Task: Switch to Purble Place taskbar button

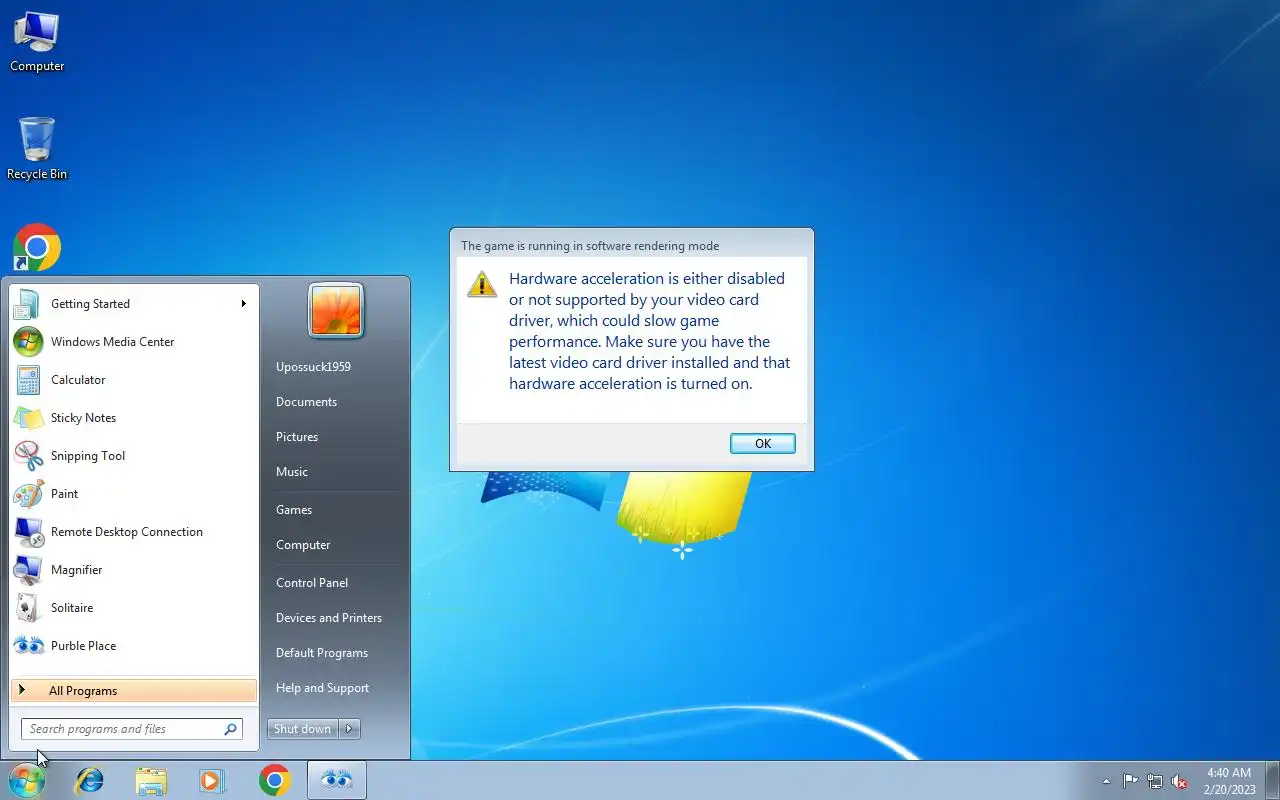Action: click(x=337, y=780)
